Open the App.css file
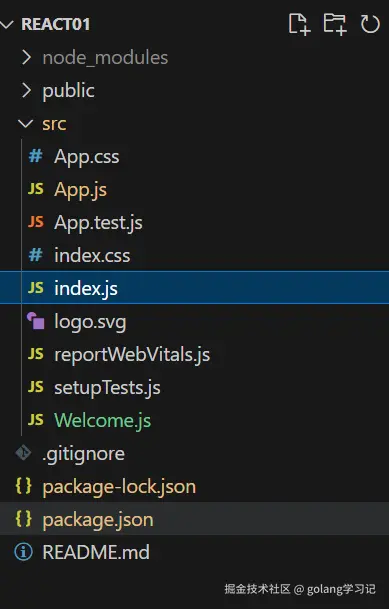Viewport: 389px width, 609px height. click(x=87, y=157)
